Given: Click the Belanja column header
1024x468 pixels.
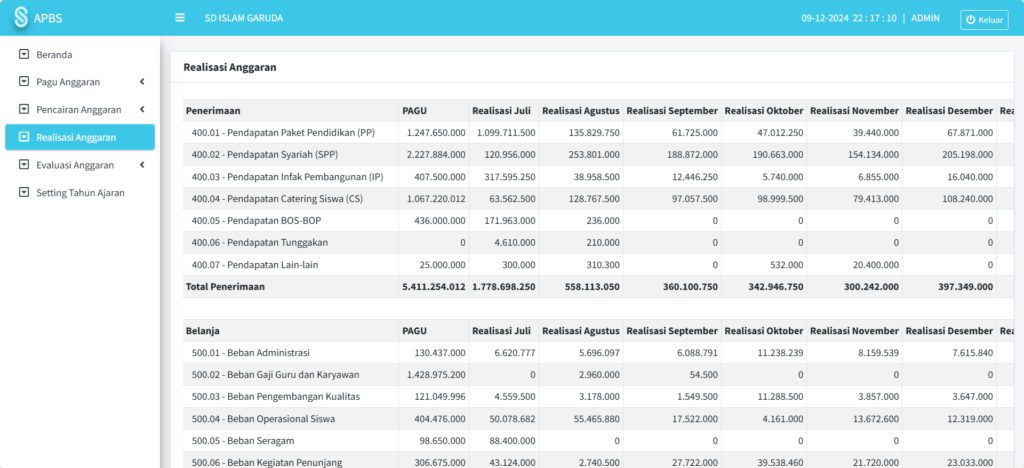Looking at the screenshot, I should click(291, 331).
